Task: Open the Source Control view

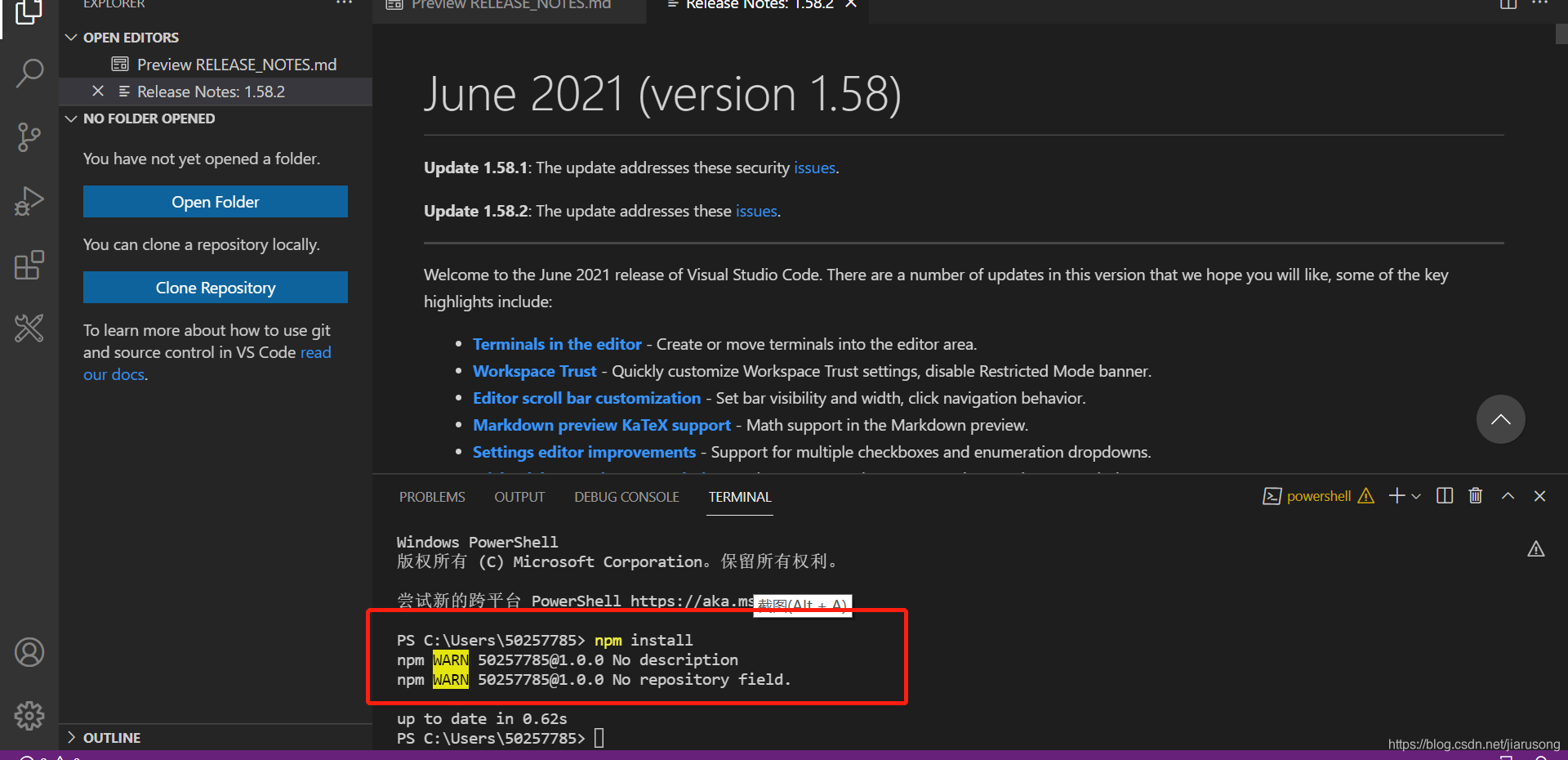Action: click(29, 137)
